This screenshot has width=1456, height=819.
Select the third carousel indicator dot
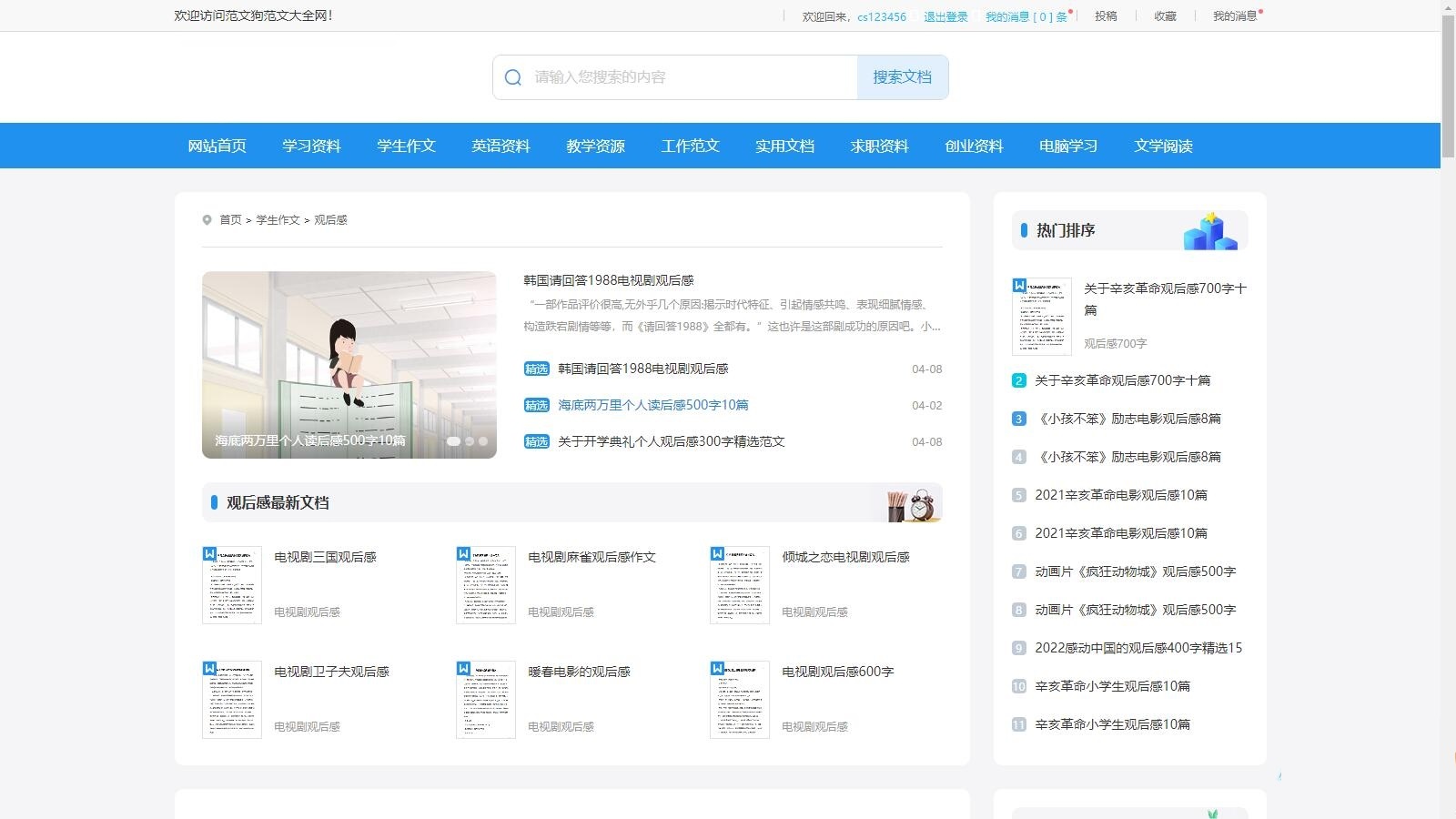[482, 440]
